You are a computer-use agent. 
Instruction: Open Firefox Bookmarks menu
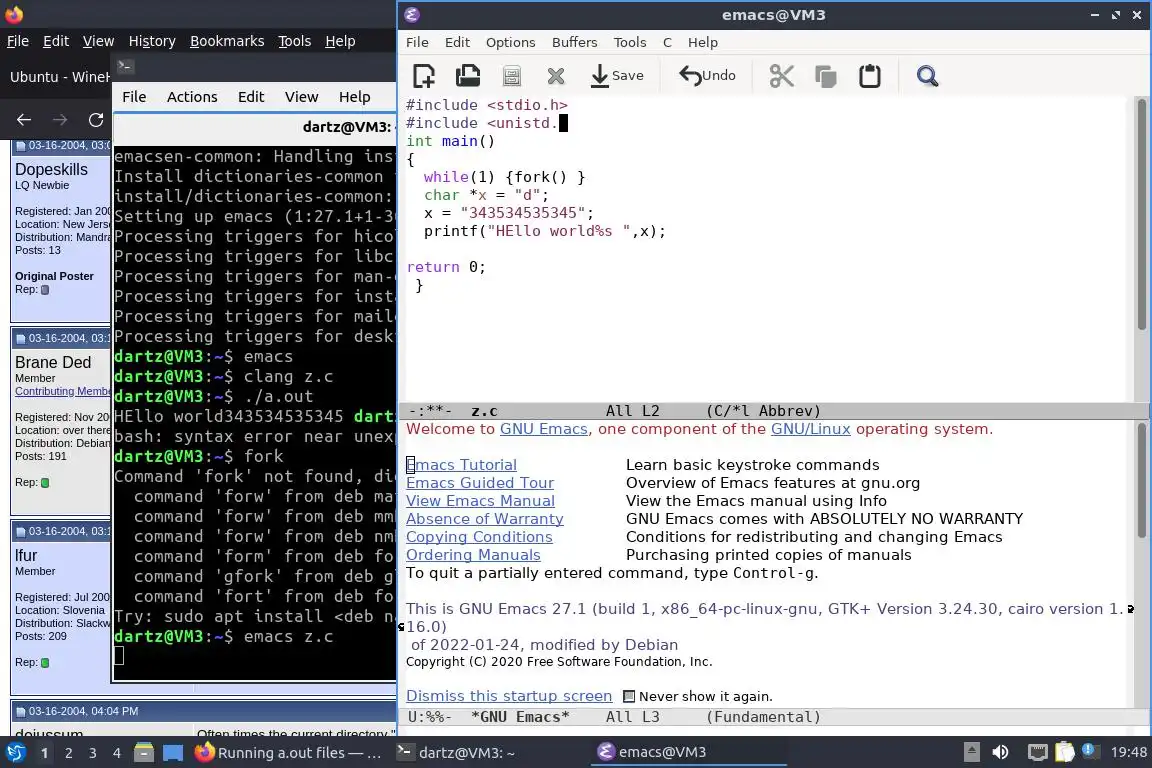(x=227, y=41)
